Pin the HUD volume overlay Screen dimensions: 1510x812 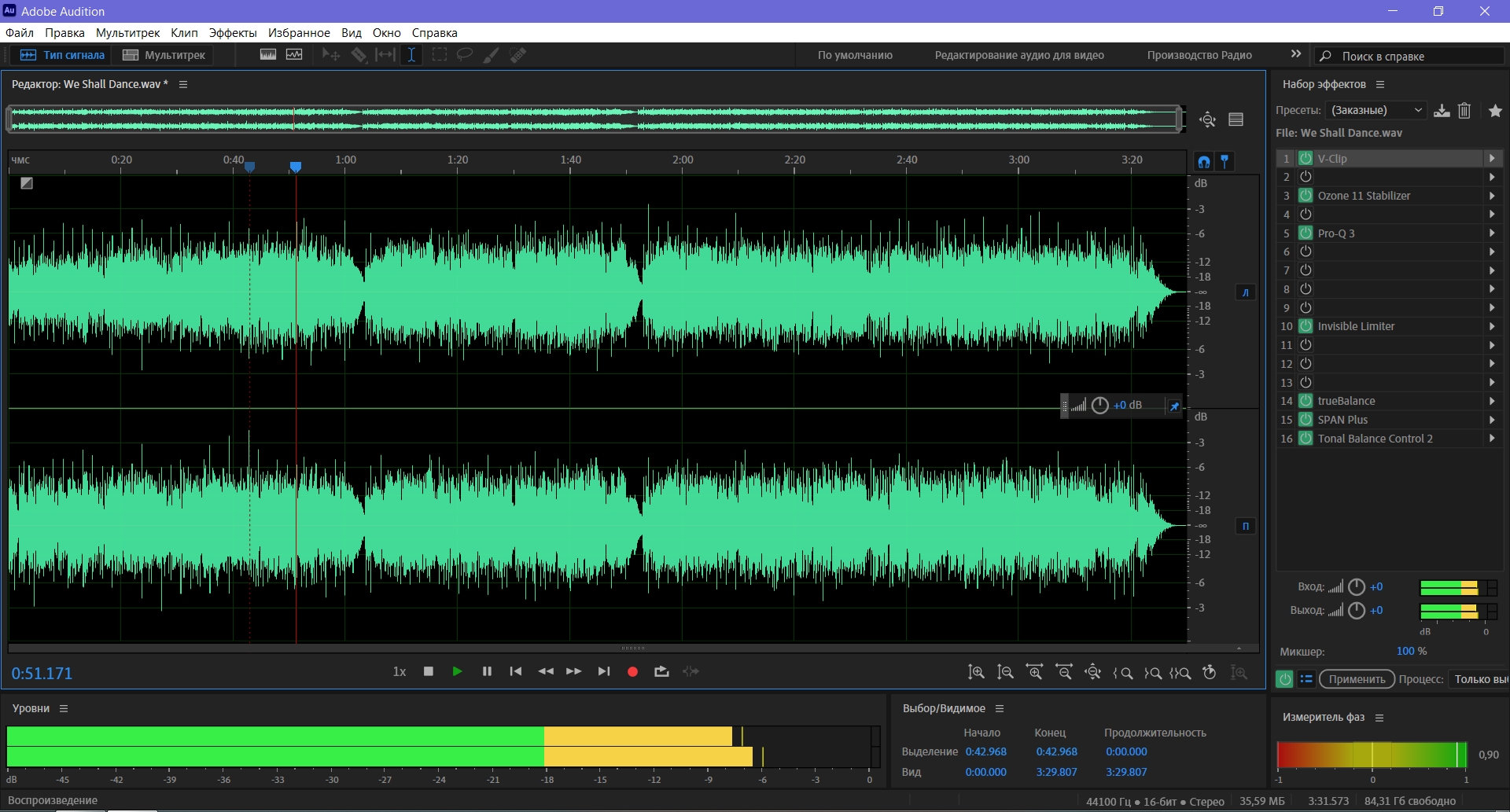1174,406
